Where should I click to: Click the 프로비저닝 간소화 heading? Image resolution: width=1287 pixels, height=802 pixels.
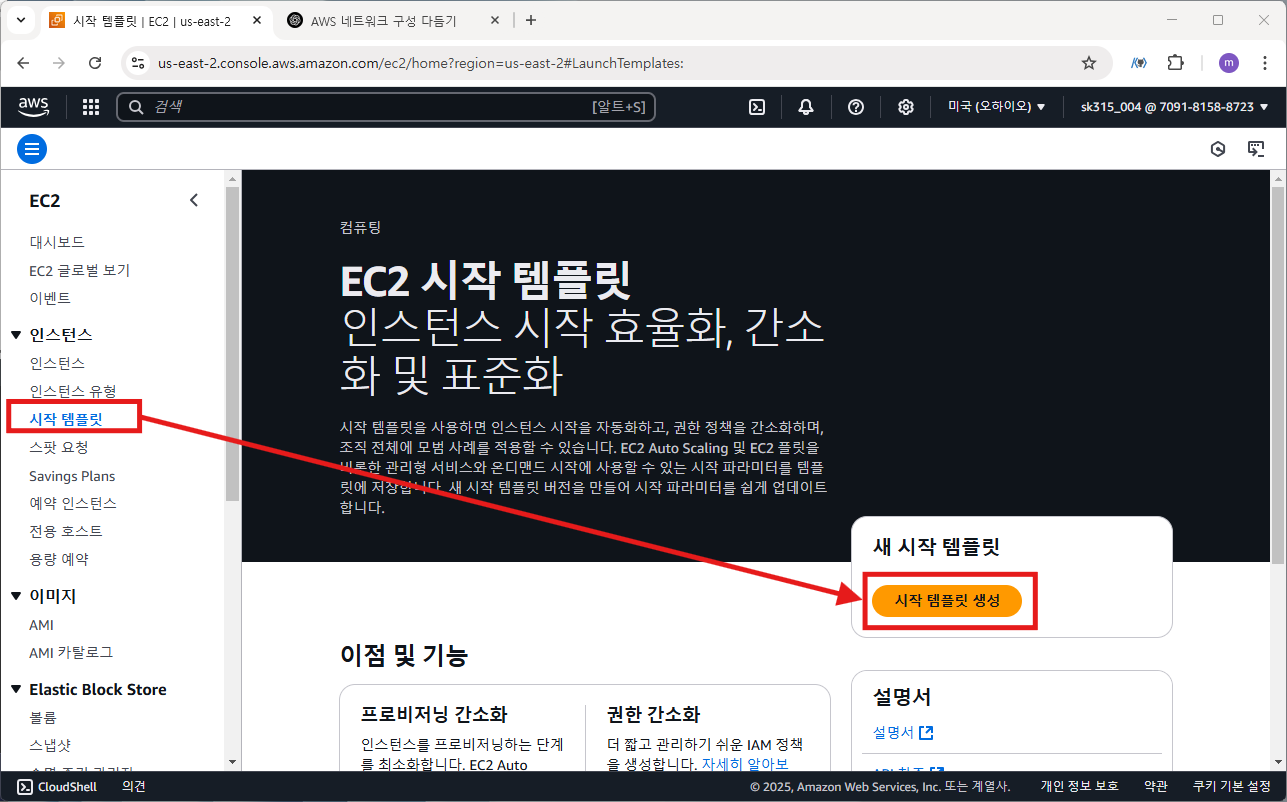click(x=434, y=715)
